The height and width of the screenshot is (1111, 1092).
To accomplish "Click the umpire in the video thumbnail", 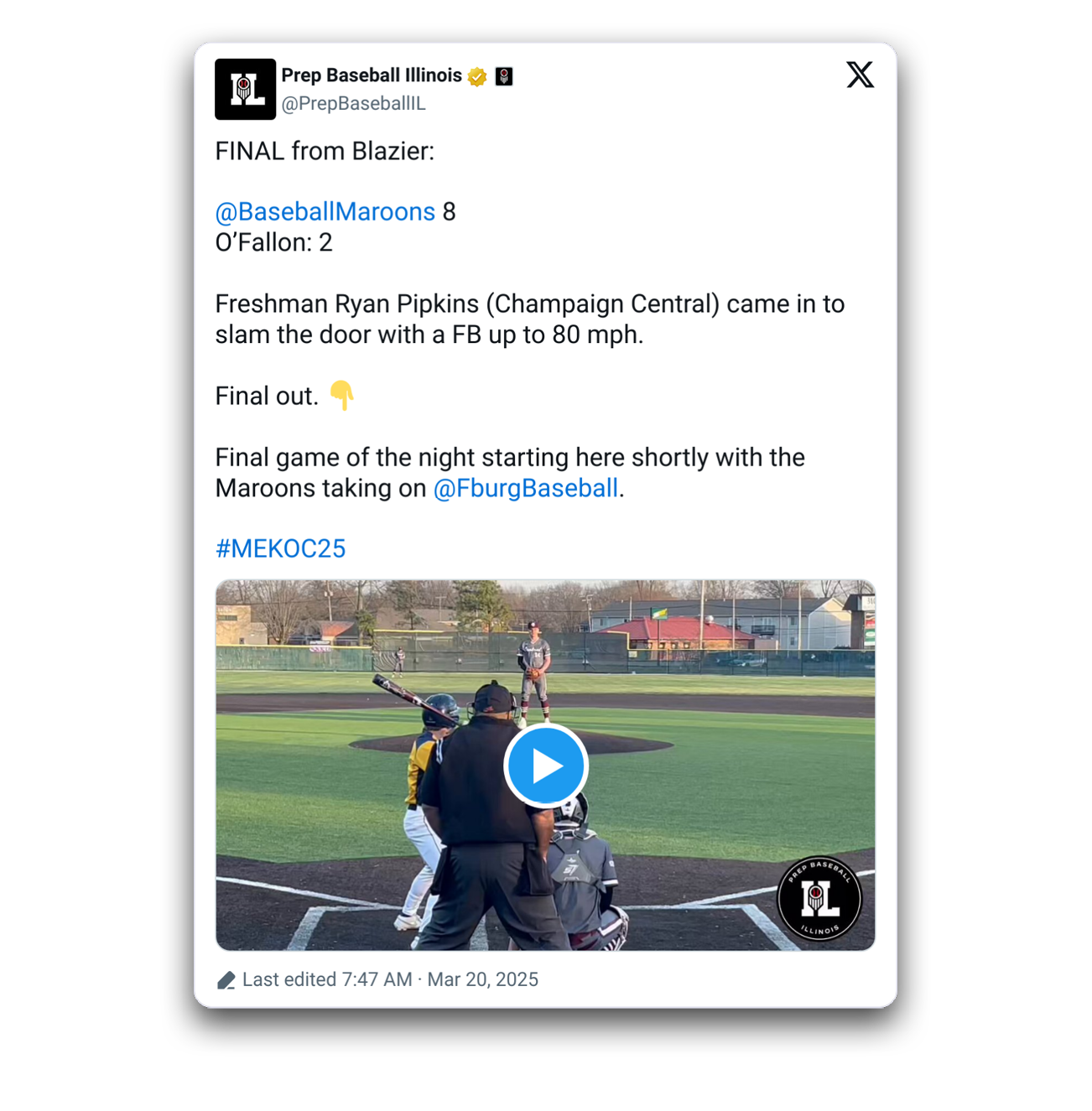I will pyautogui.click(x=489, y=820).
